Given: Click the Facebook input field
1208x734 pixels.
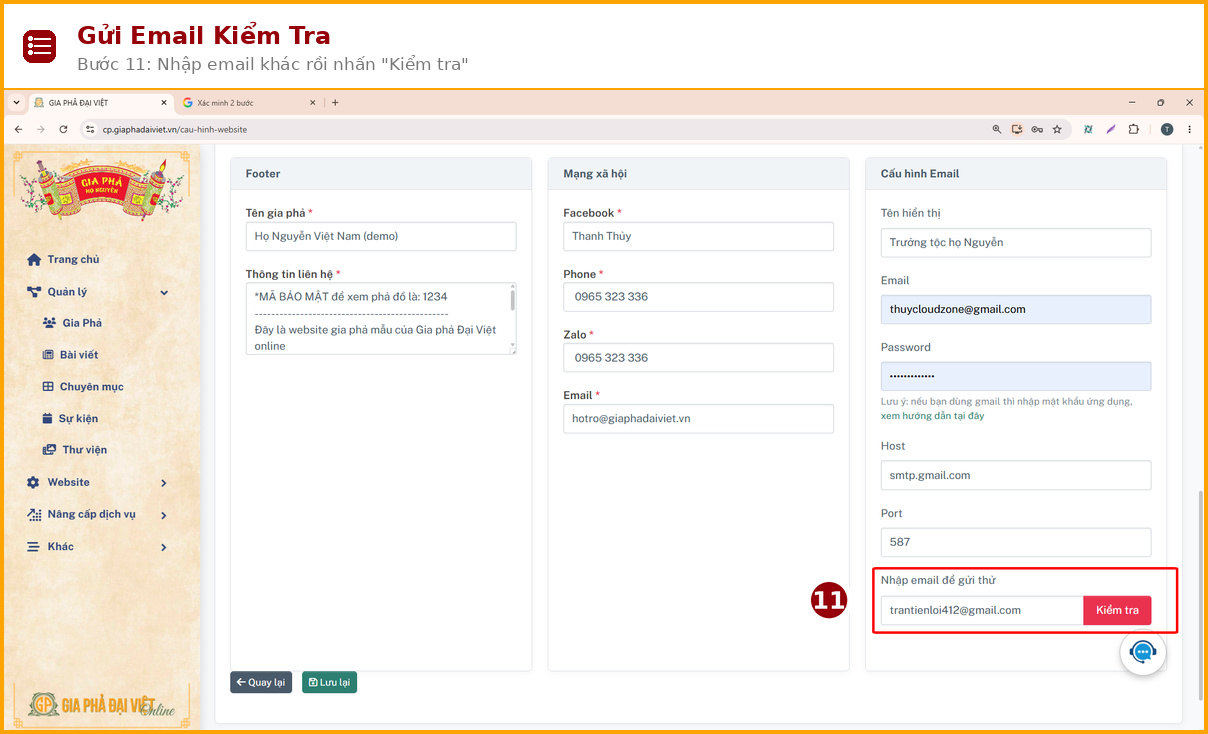Looking at the screenshot, I should 698,236.
